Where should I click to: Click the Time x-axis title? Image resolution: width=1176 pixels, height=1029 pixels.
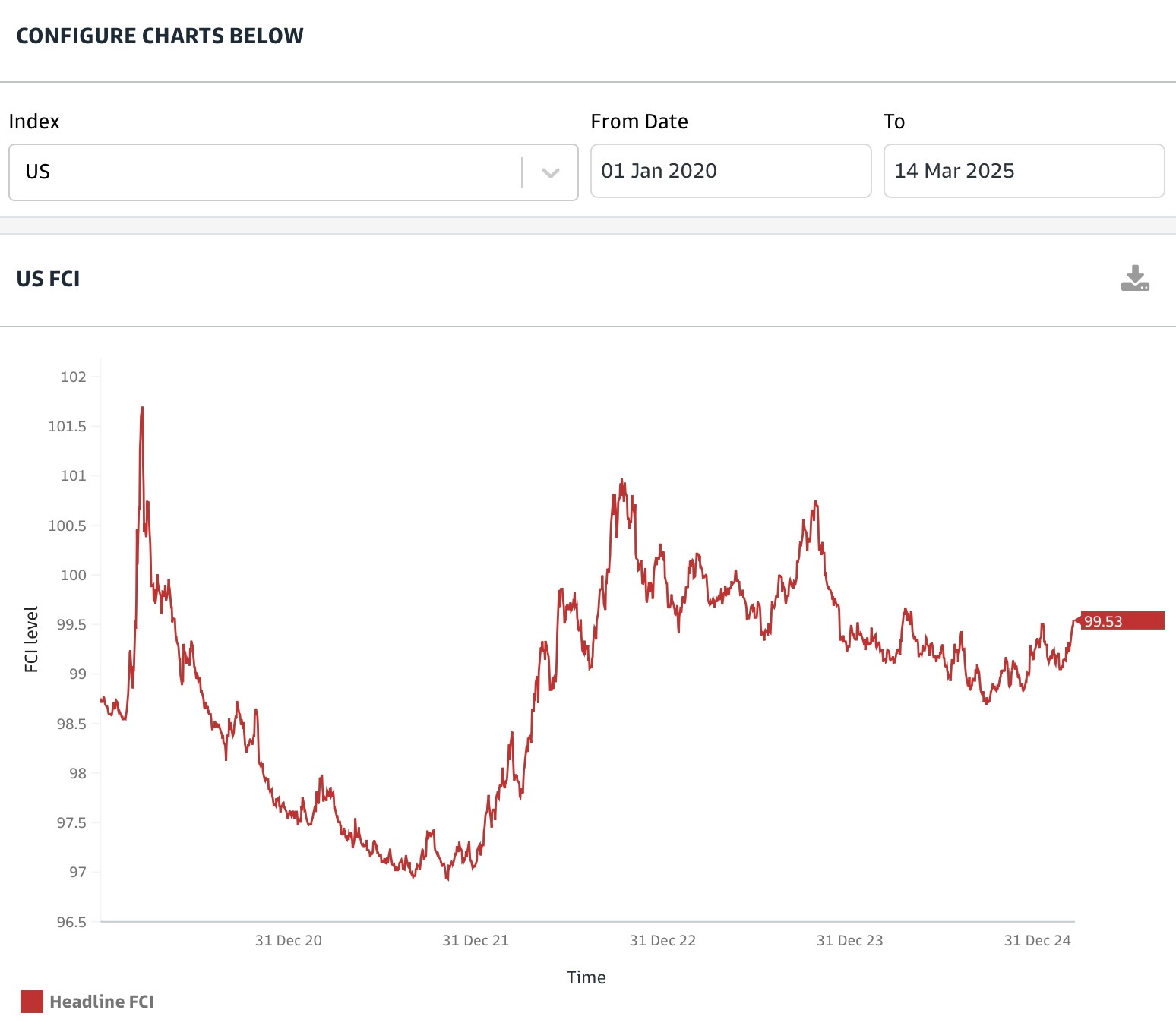(586, 977)
